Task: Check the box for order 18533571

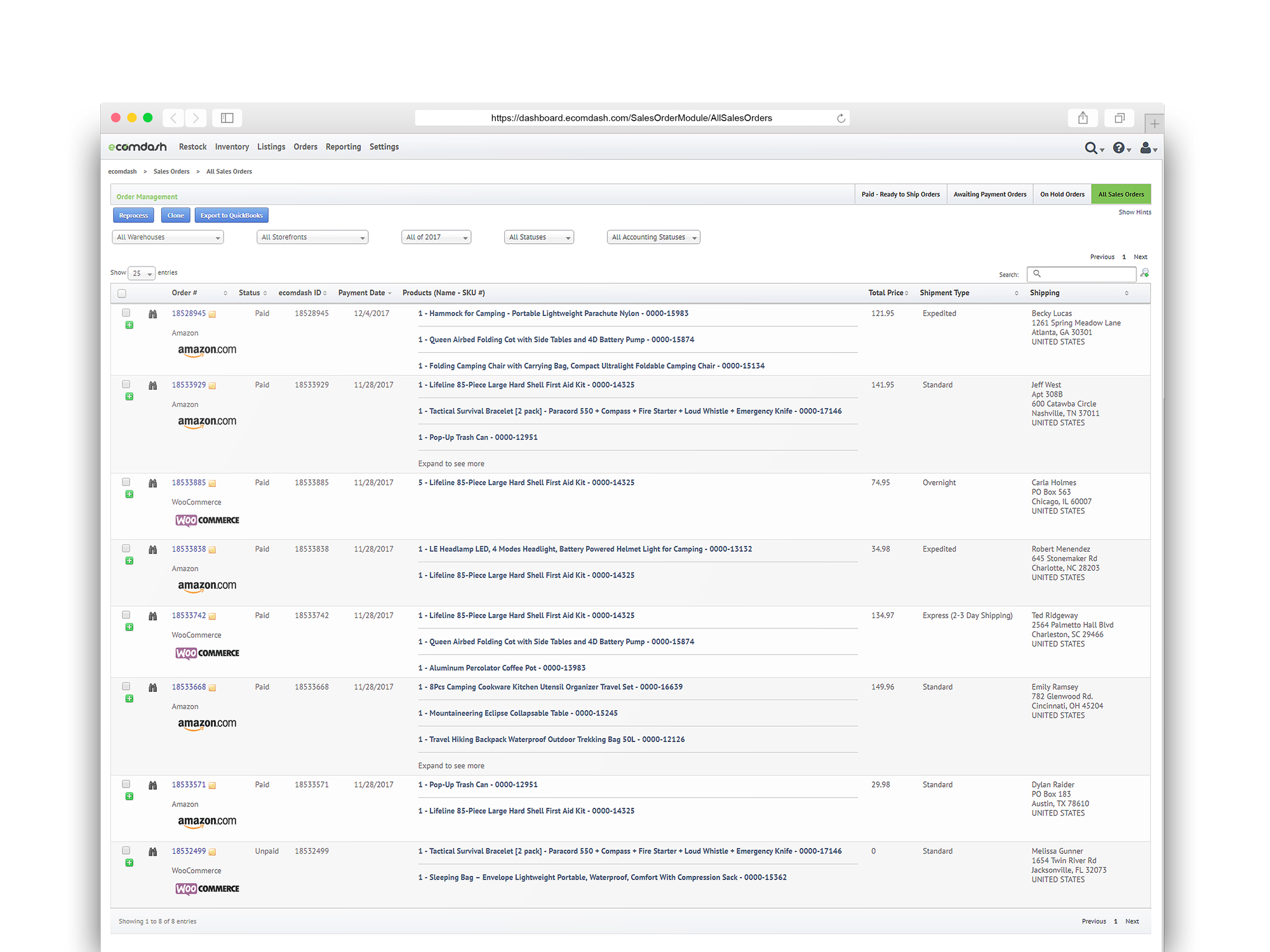Action: coord(126,784)
